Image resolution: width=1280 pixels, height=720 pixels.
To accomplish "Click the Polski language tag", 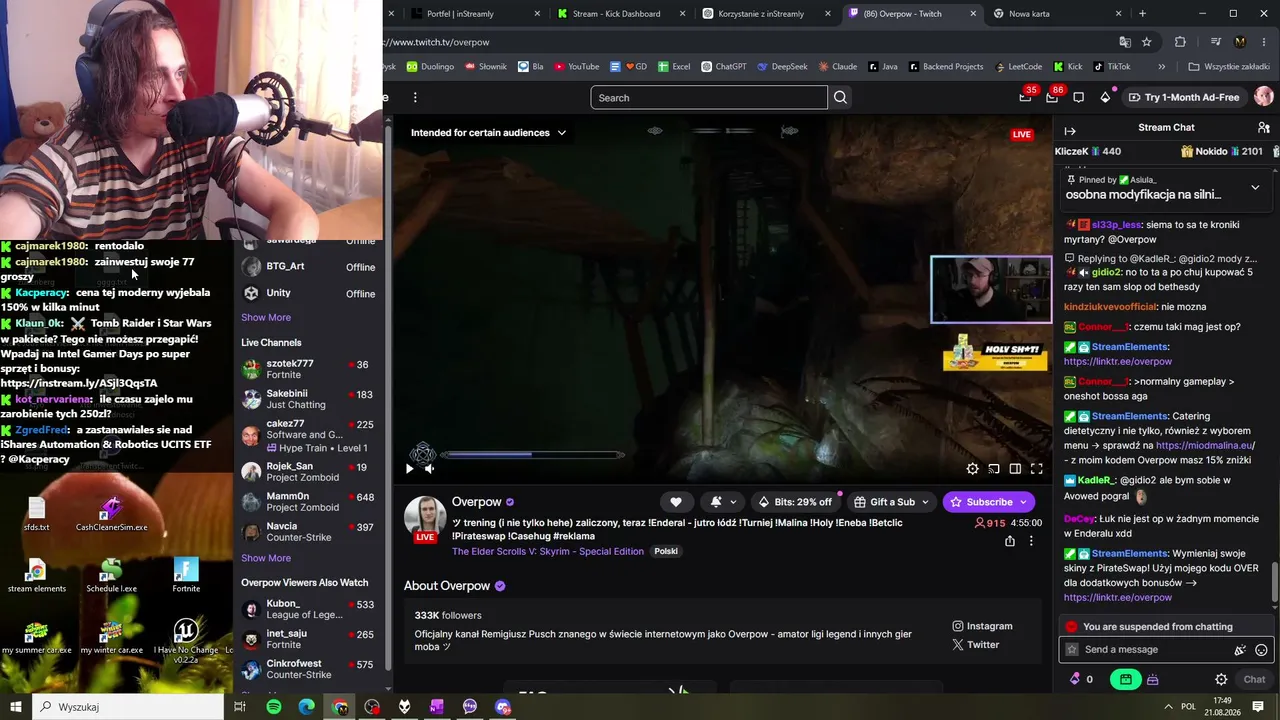I will tap(666, 551).
